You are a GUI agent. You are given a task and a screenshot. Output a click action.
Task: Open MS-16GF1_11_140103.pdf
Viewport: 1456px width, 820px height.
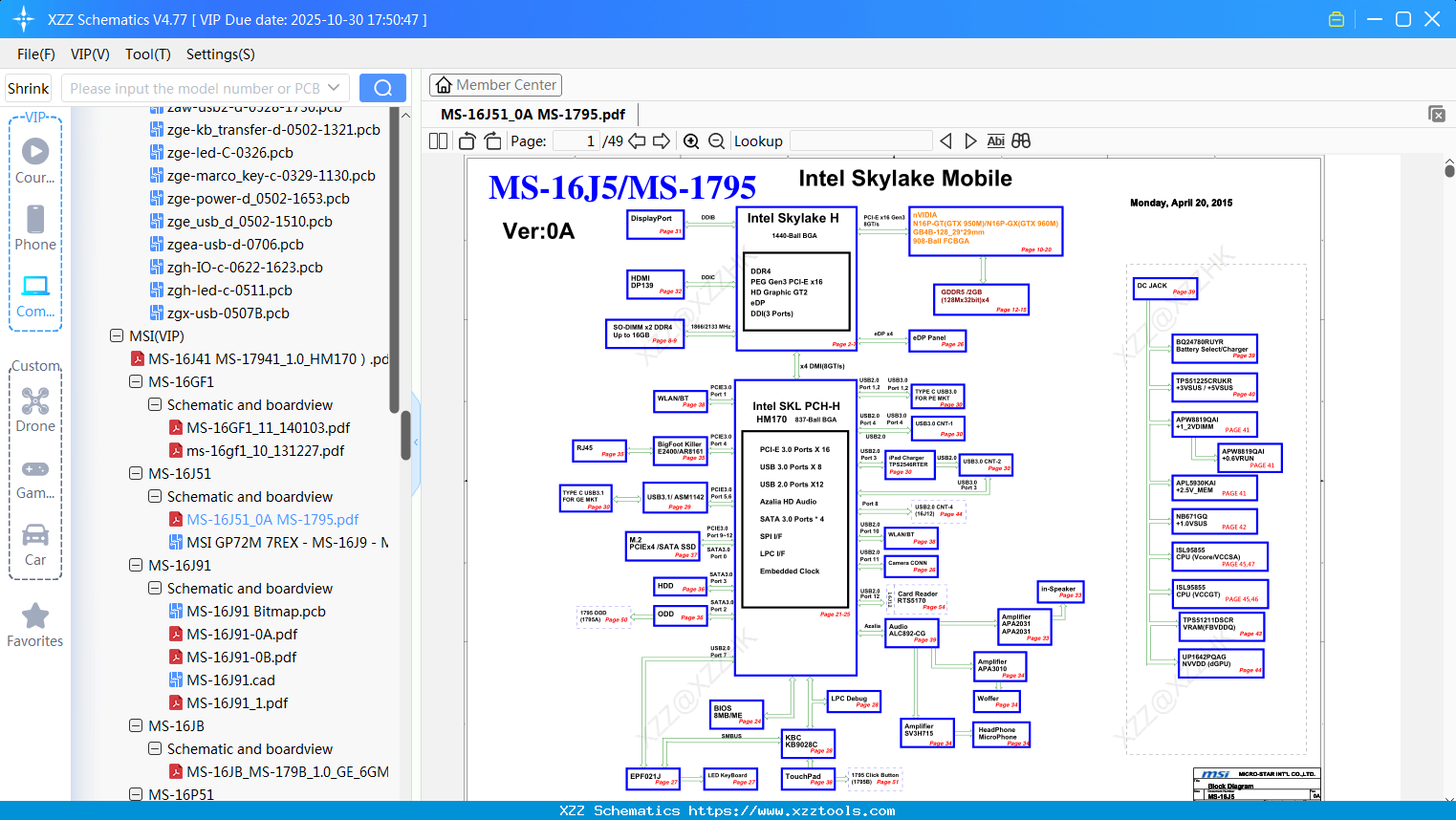[268, 428]
